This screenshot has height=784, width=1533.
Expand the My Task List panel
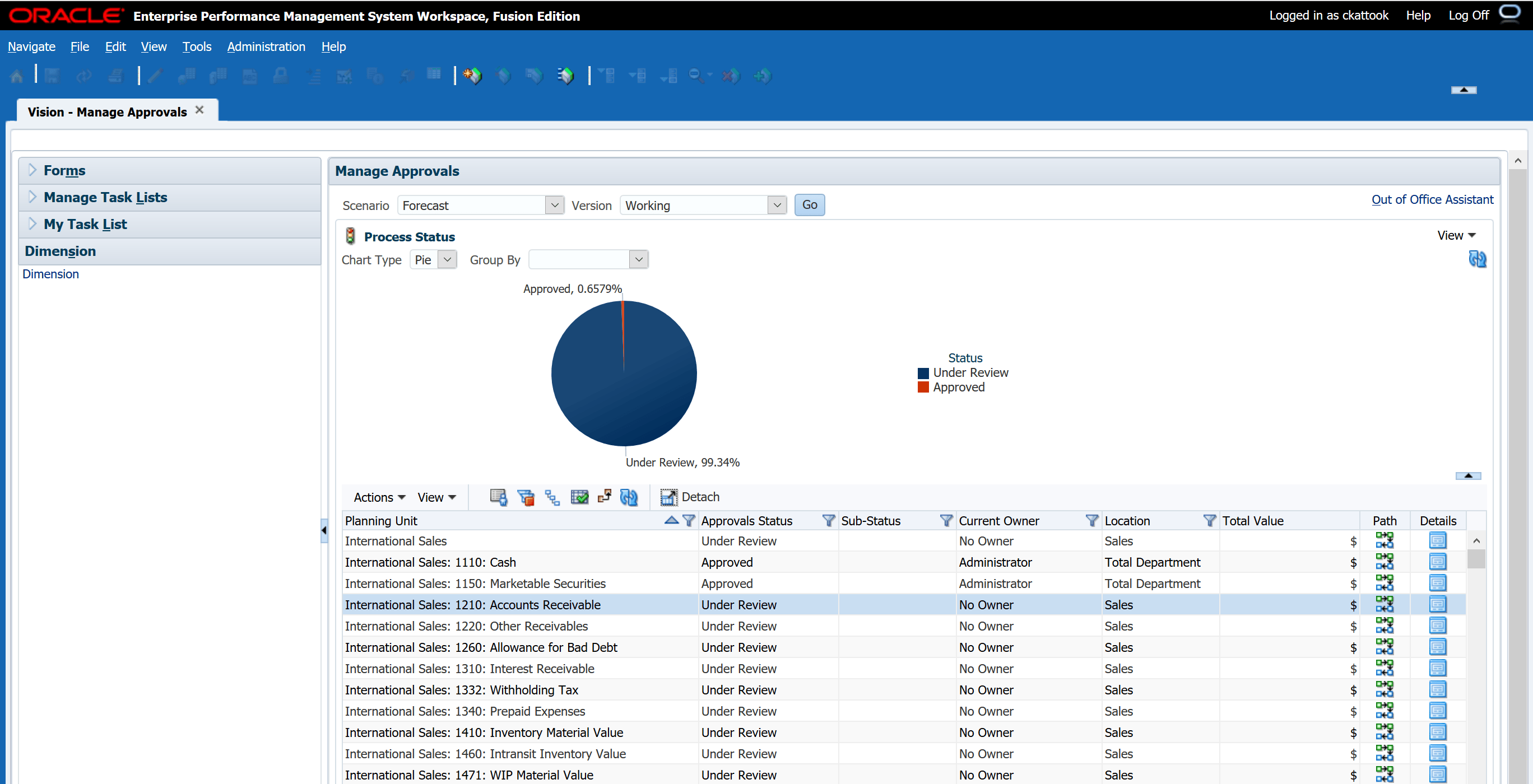(32, 223)
